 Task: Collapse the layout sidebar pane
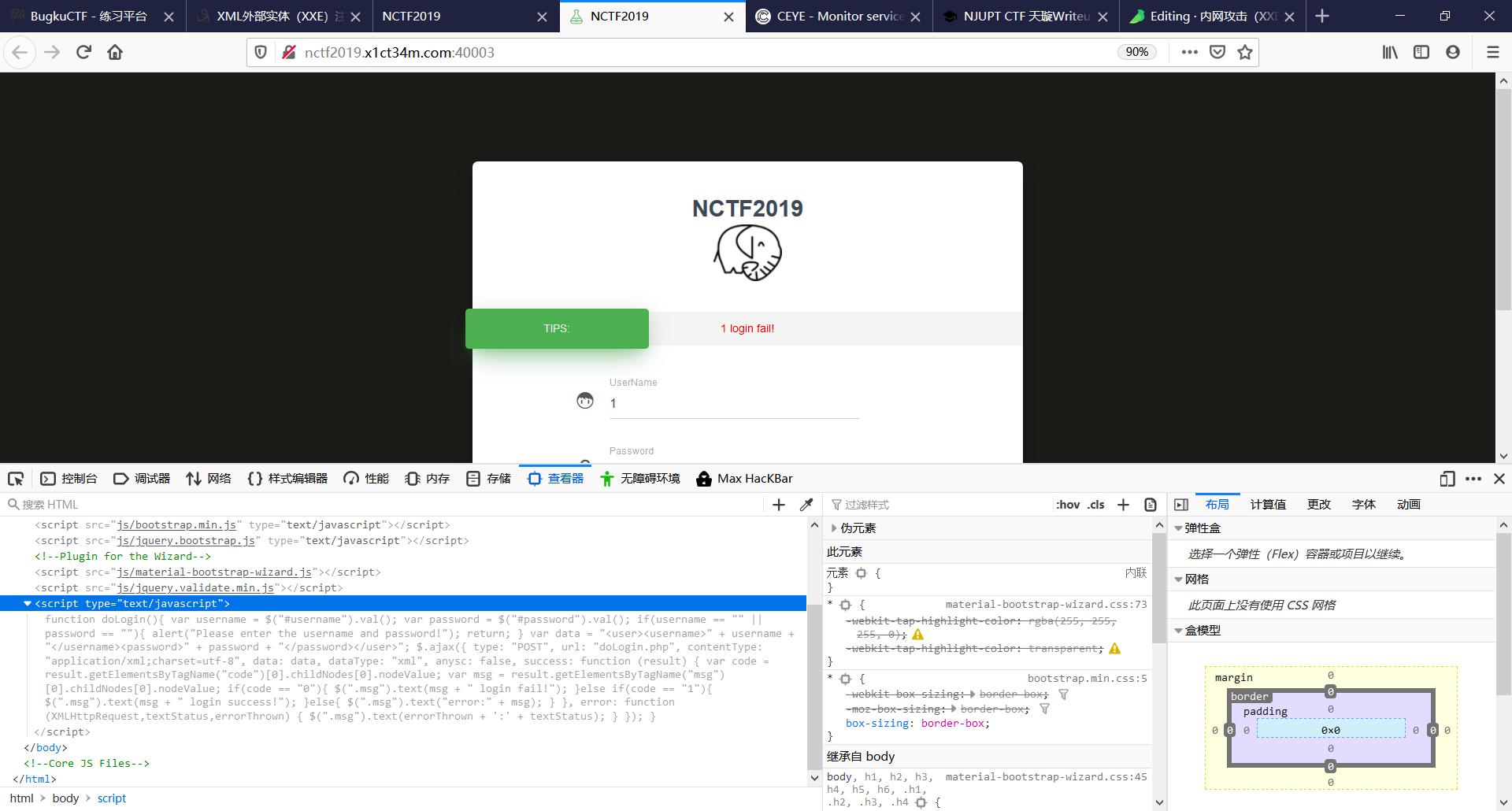point(1181,505)
